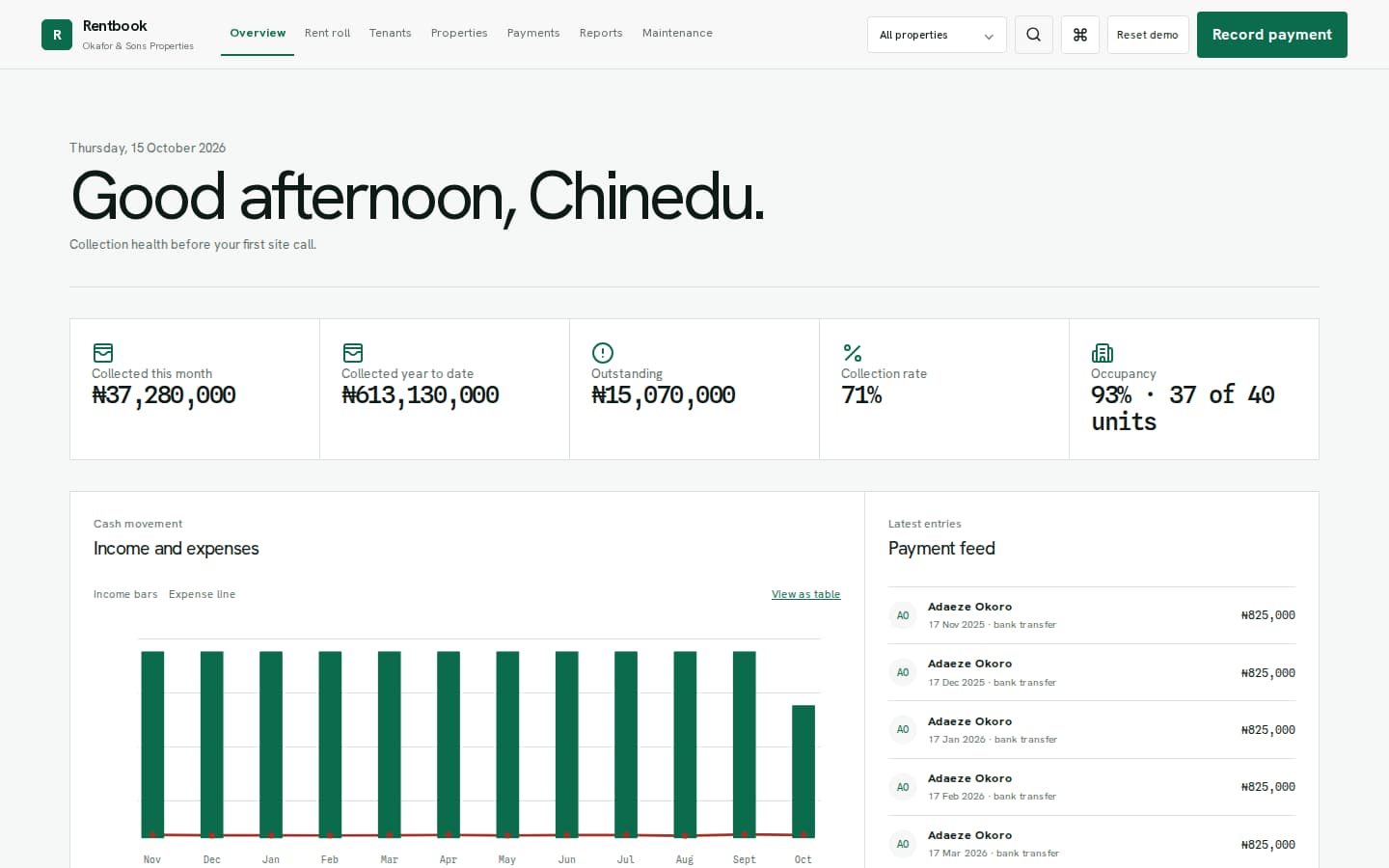Open the Reports tab
Image resolution: width=1389 pixels, height=868 pixels.
pos(601,33)
